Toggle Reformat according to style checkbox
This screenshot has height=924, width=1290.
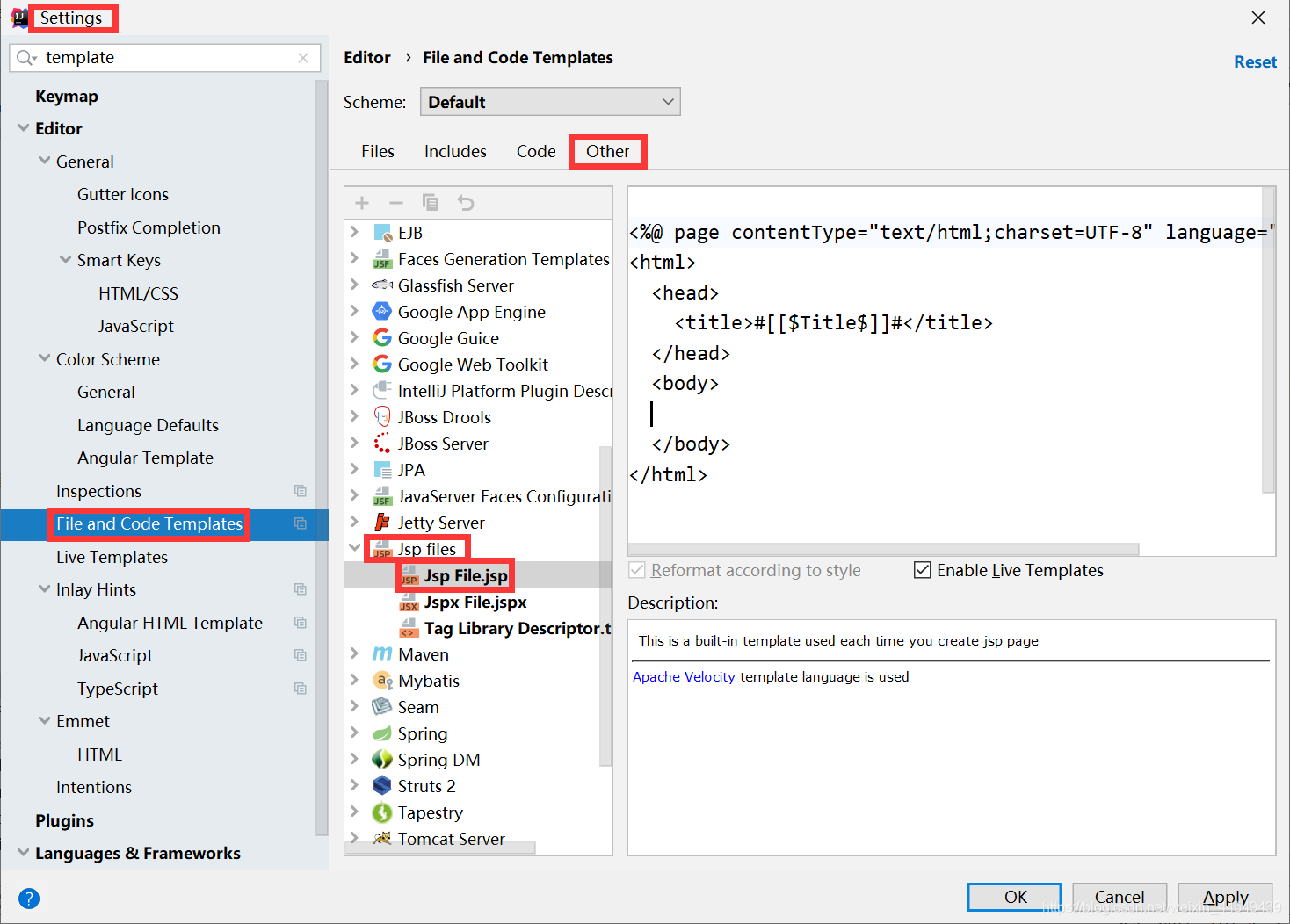(x=637, y=570)
